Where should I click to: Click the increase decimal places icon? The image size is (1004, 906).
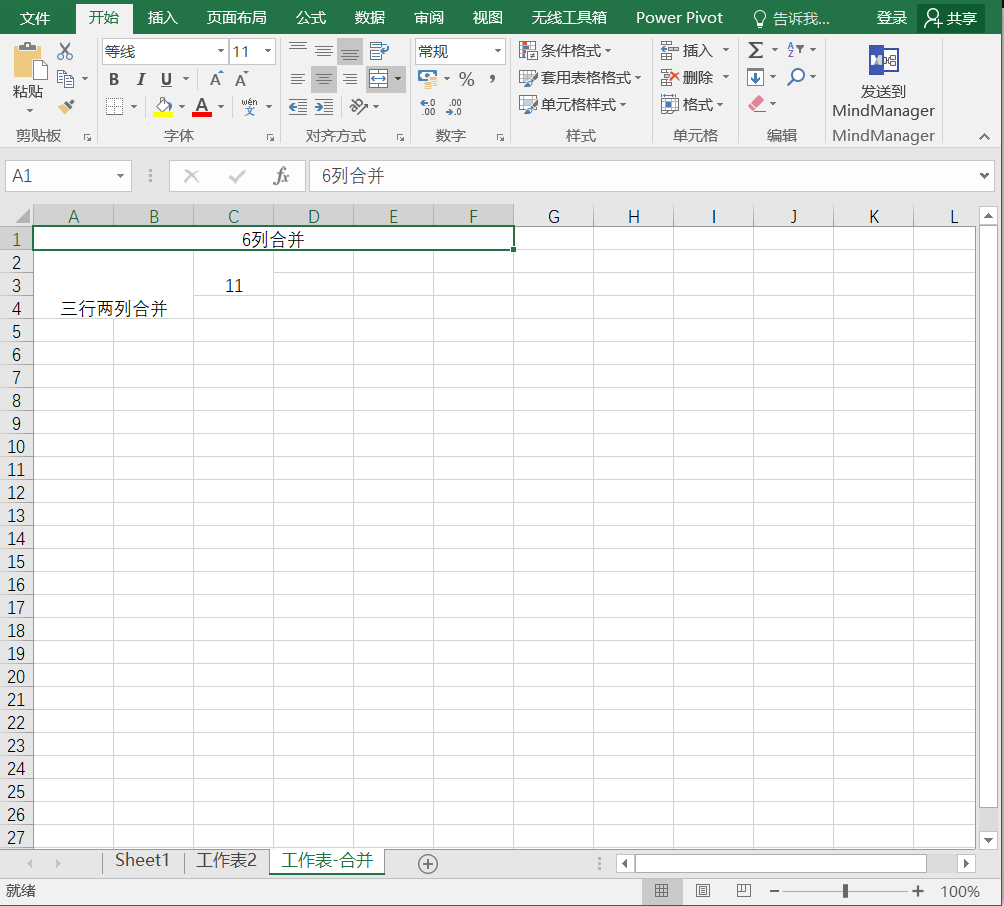click(427, 104)
